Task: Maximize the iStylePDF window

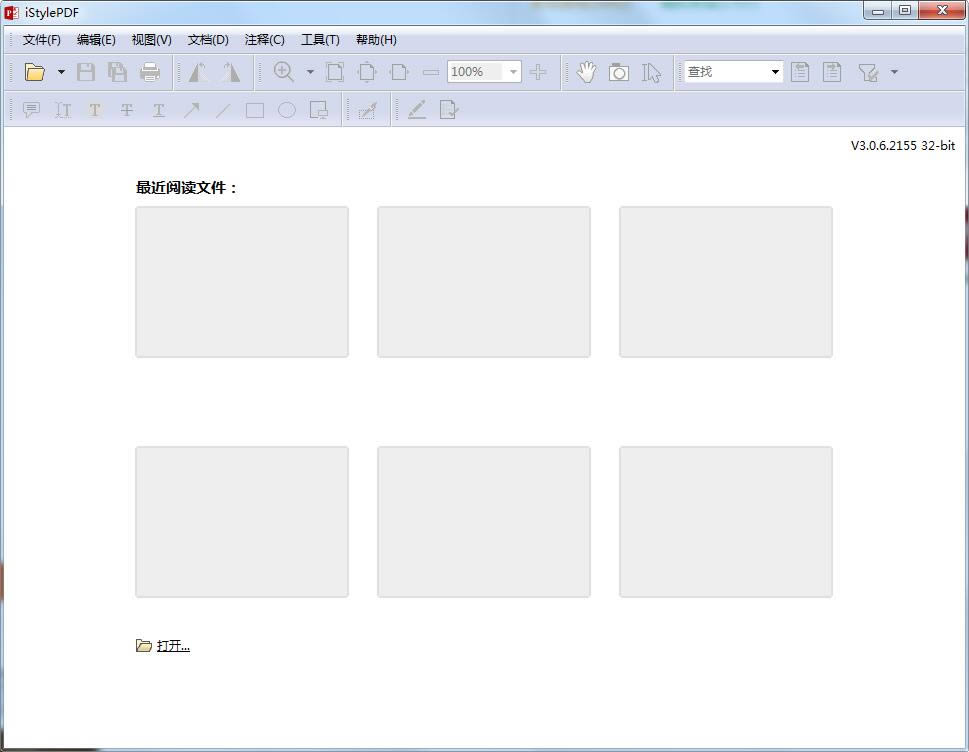Action: [x=905, y=11]
